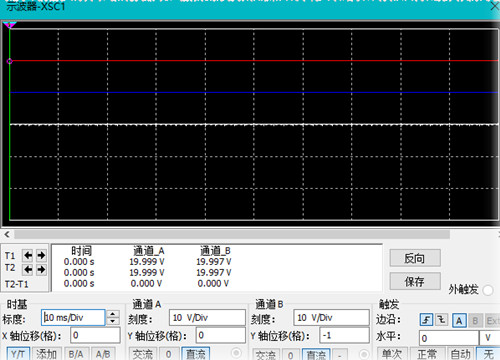Toggle the channel B radio indicator

pyautogui.click(x=364, y=354)
